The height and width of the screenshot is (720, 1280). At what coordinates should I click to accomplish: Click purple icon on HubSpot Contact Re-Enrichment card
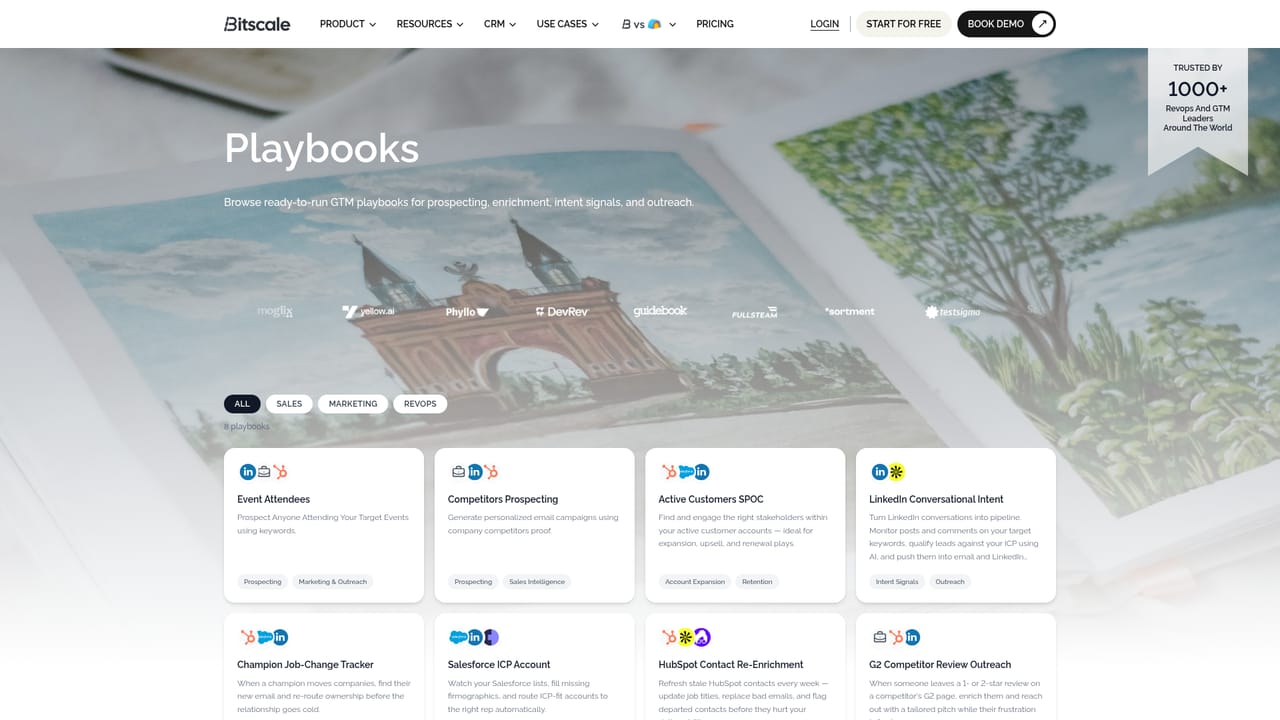pyautogui.click(x=702, y=637)
